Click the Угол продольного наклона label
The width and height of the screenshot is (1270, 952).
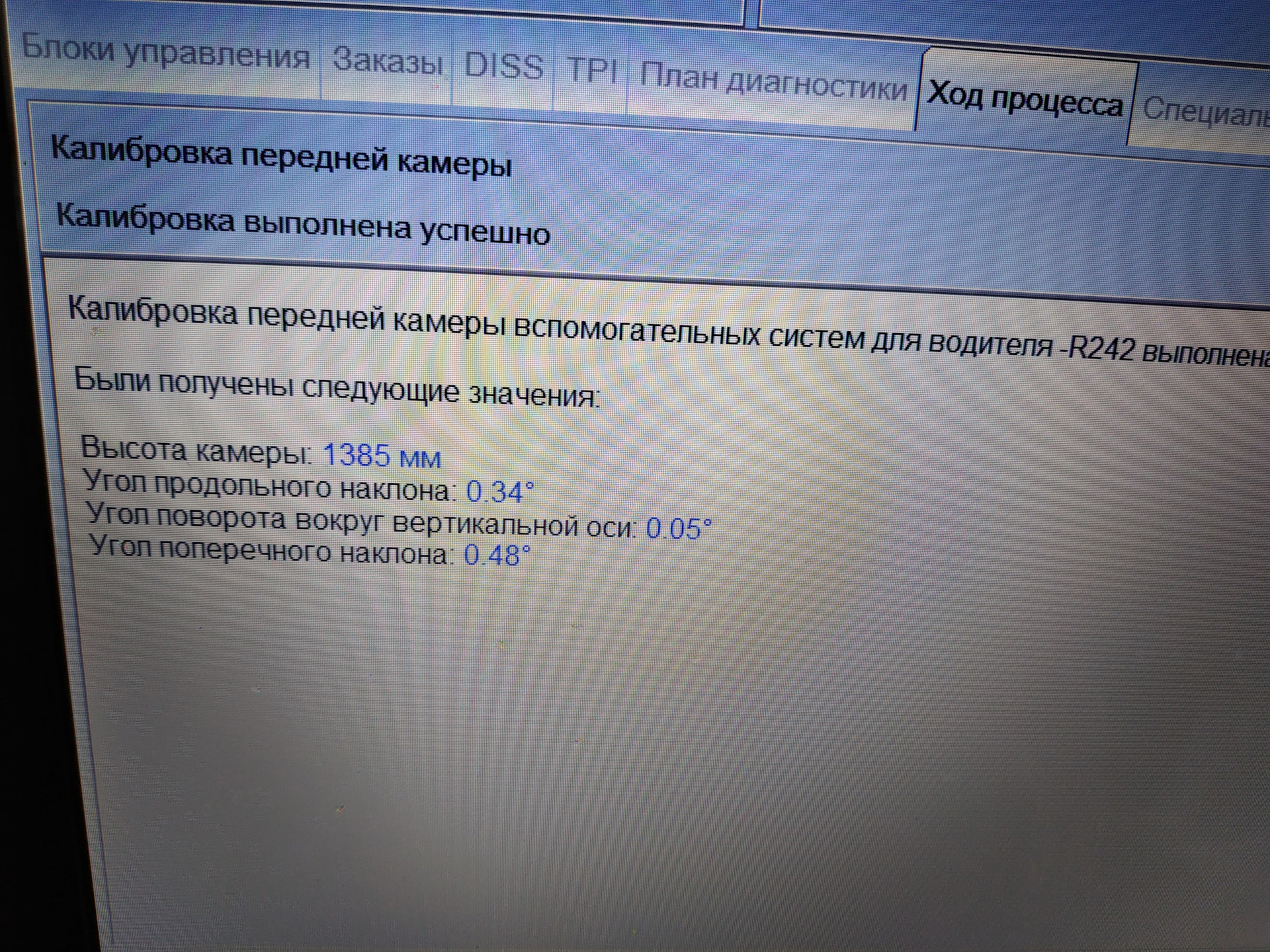point(271,487)
